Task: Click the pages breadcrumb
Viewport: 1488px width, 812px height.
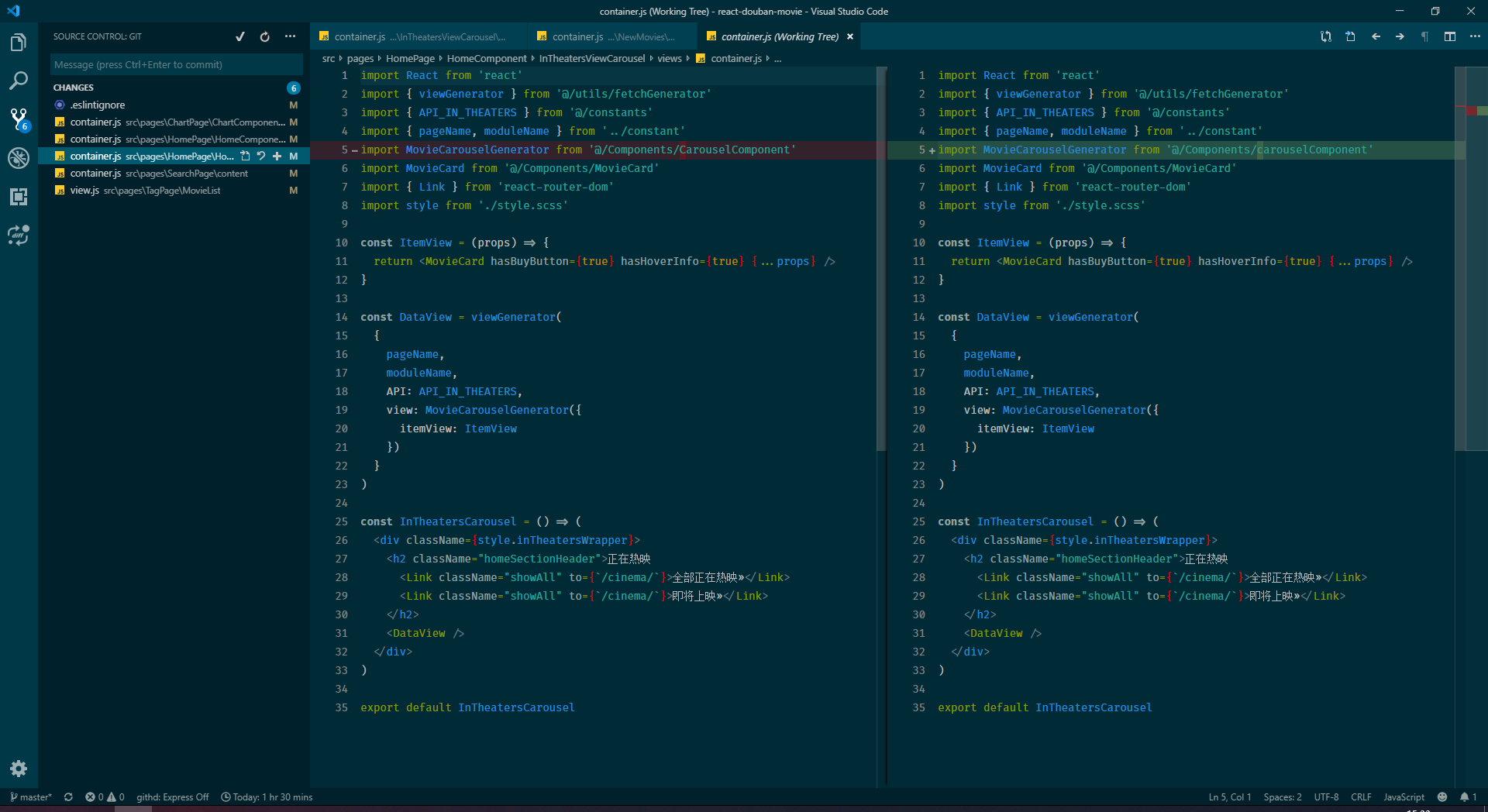Action: (360, 58)
